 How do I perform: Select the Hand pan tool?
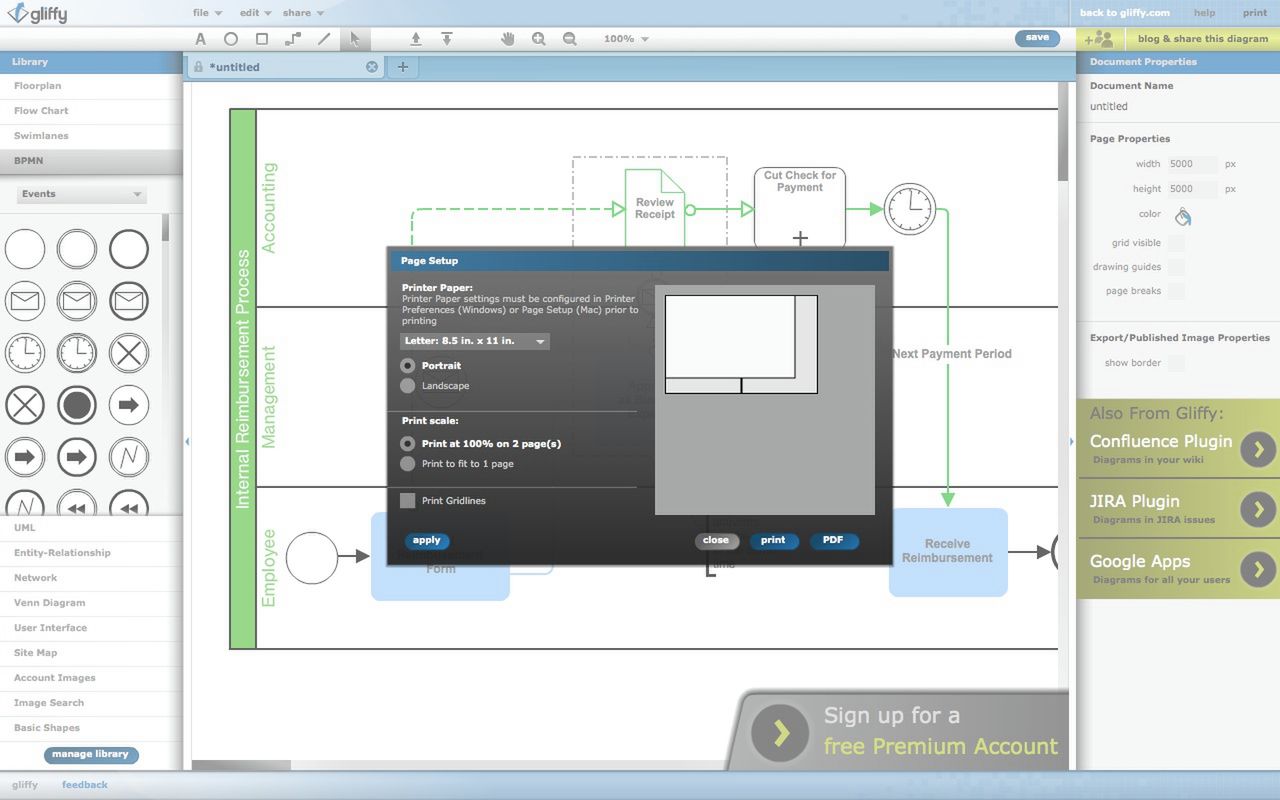coord(508,39)
